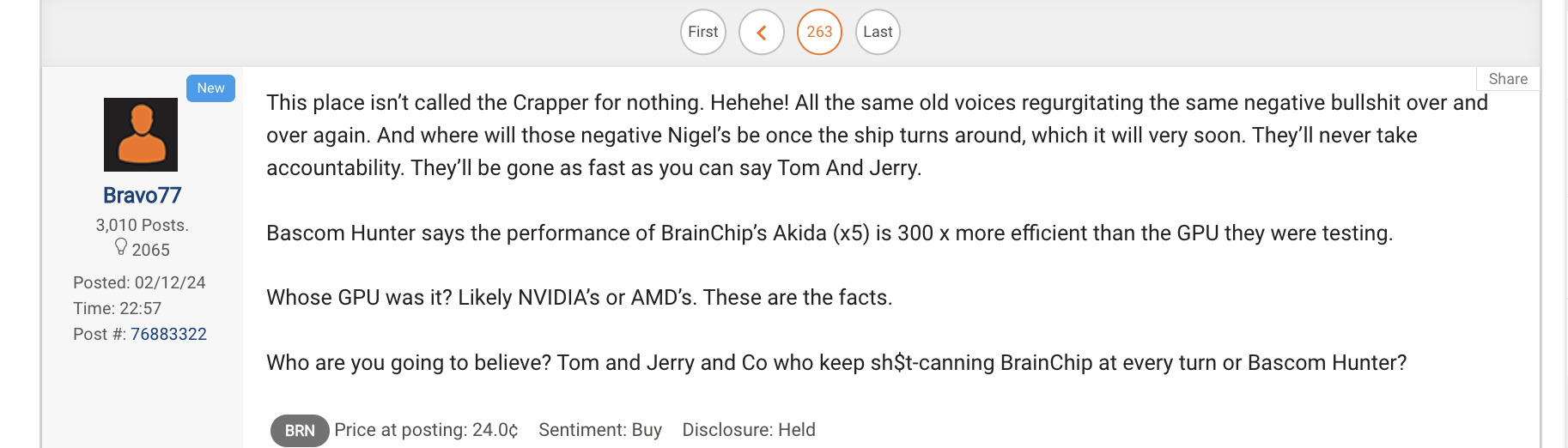Click the Bascom Hunter performance paragraph
This screenshot has width=1568, height=448.
[x=830, y=233]
